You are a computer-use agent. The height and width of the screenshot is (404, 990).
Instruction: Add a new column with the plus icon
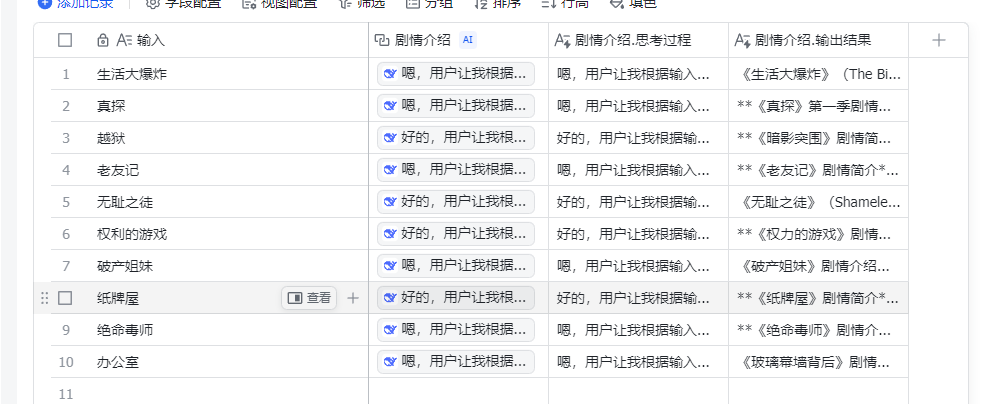(939, 40)
